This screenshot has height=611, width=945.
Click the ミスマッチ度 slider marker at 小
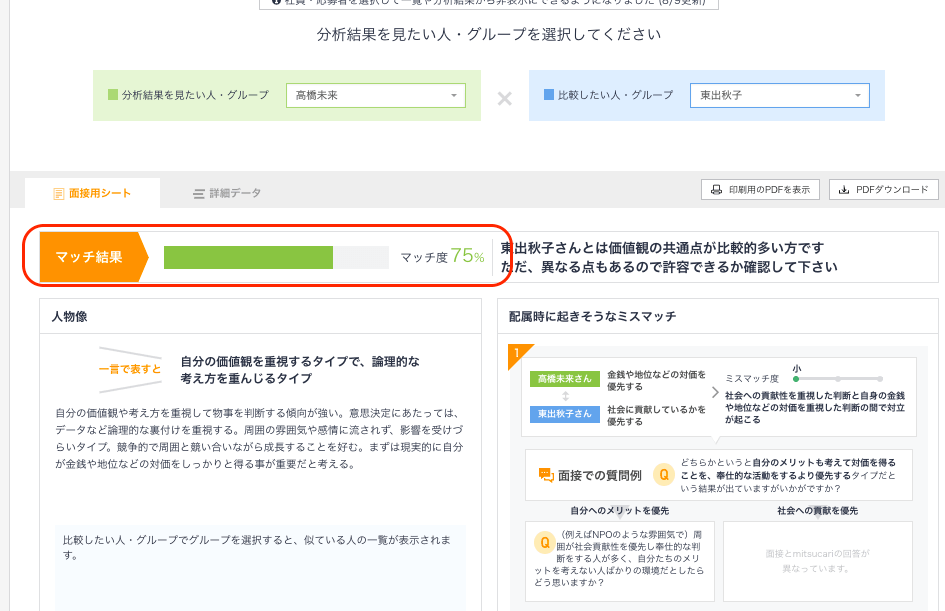[x=797, y=381]
